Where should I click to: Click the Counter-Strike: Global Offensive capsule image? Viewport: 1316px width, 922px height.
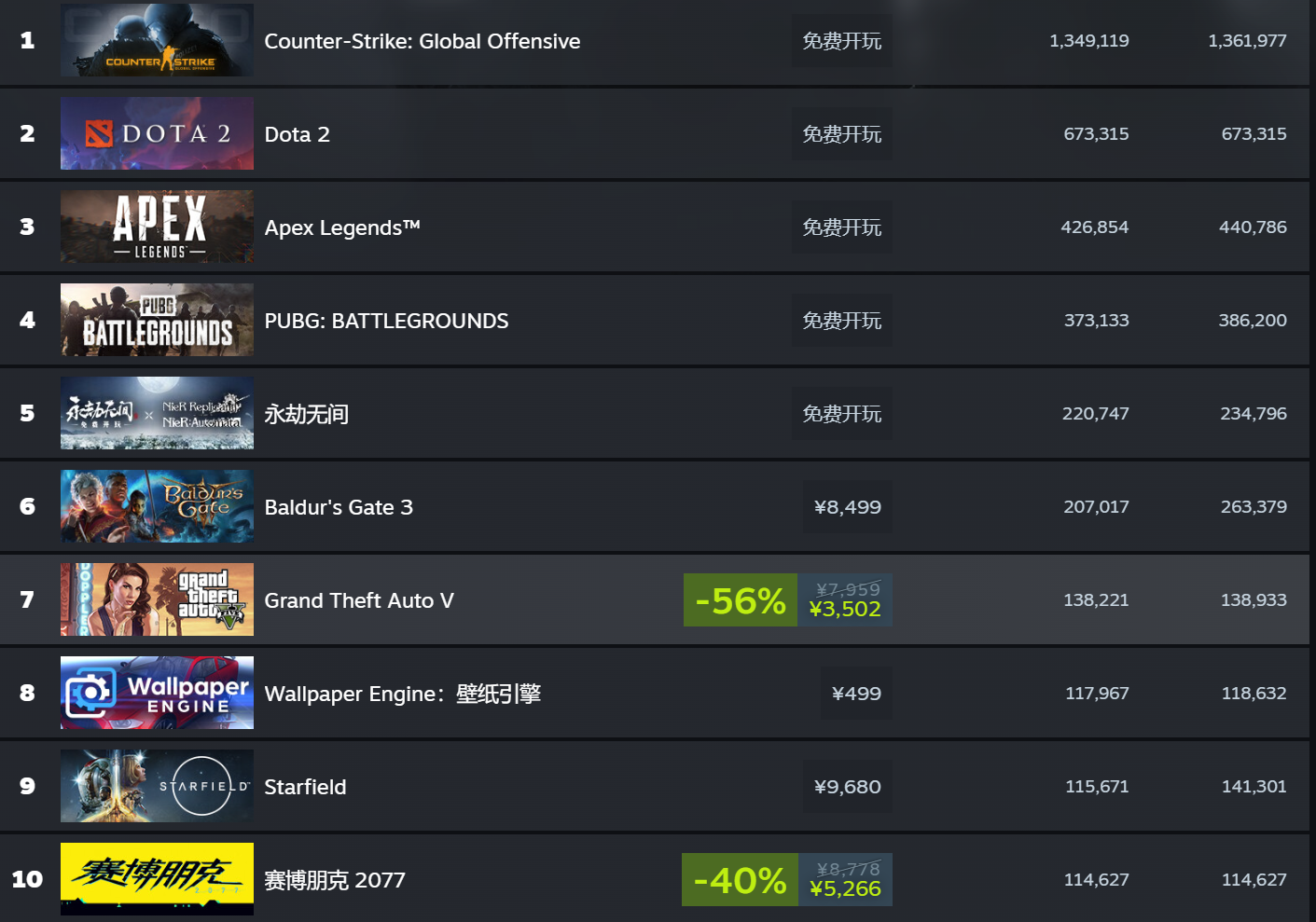click(157, 40)
